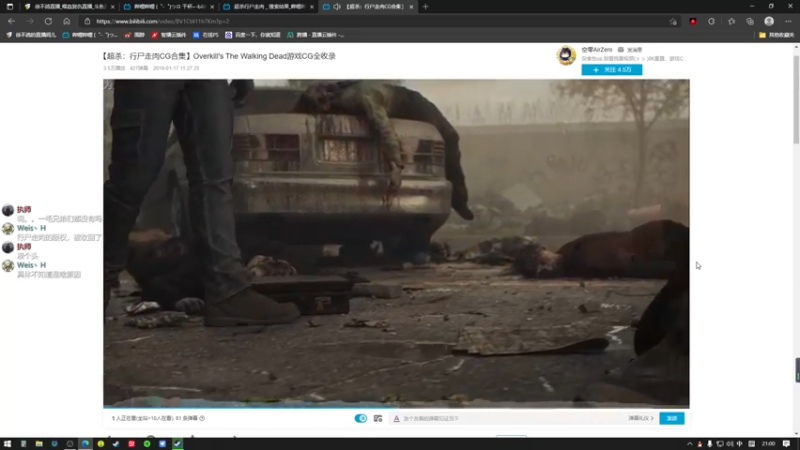
Task: Open the browser home page
Action: (x=66, y=21)
